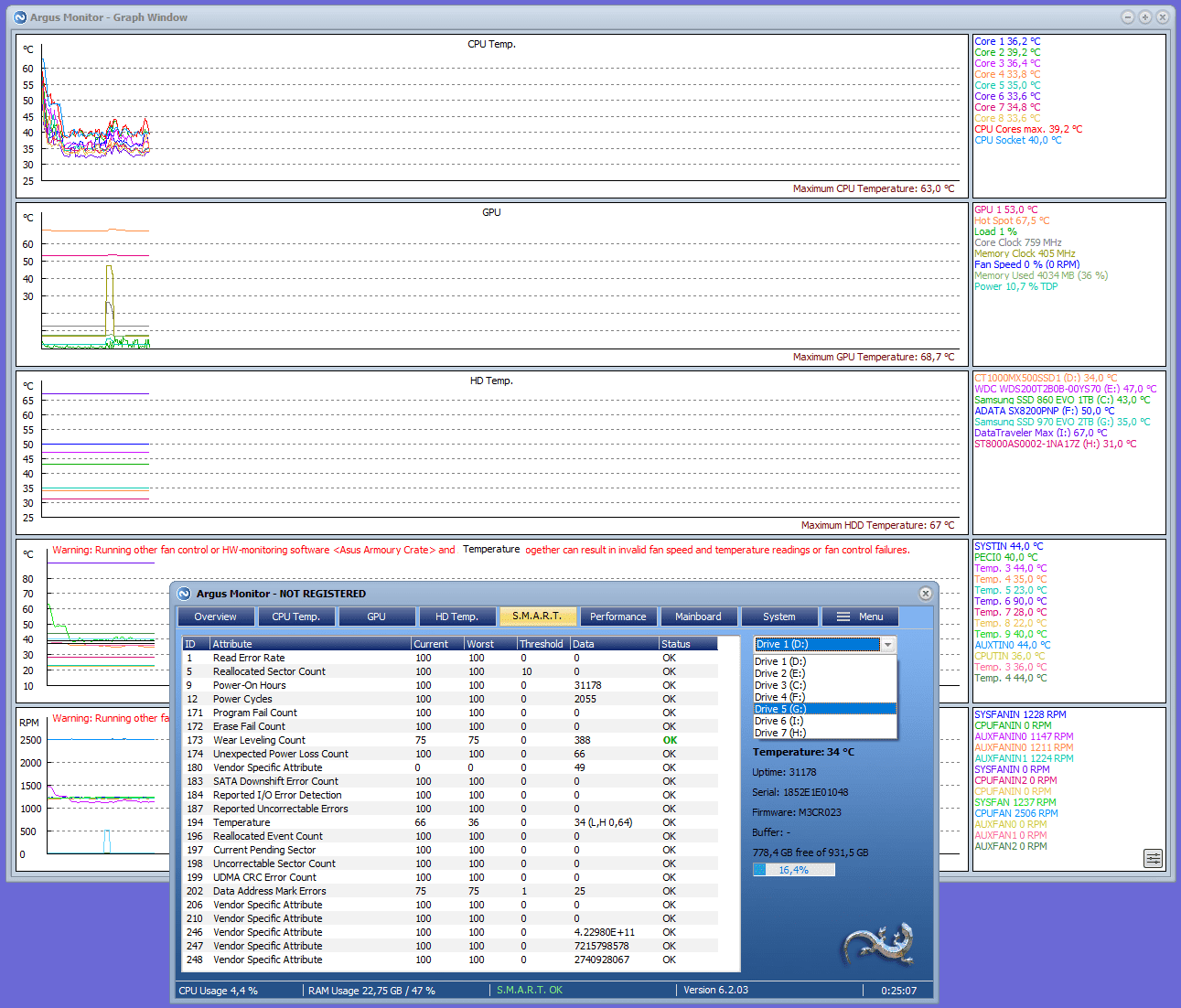The image size is (1181, 1008).
Task: Pick Drive 3 (C:) from the list
Action: tap(825, 685)
